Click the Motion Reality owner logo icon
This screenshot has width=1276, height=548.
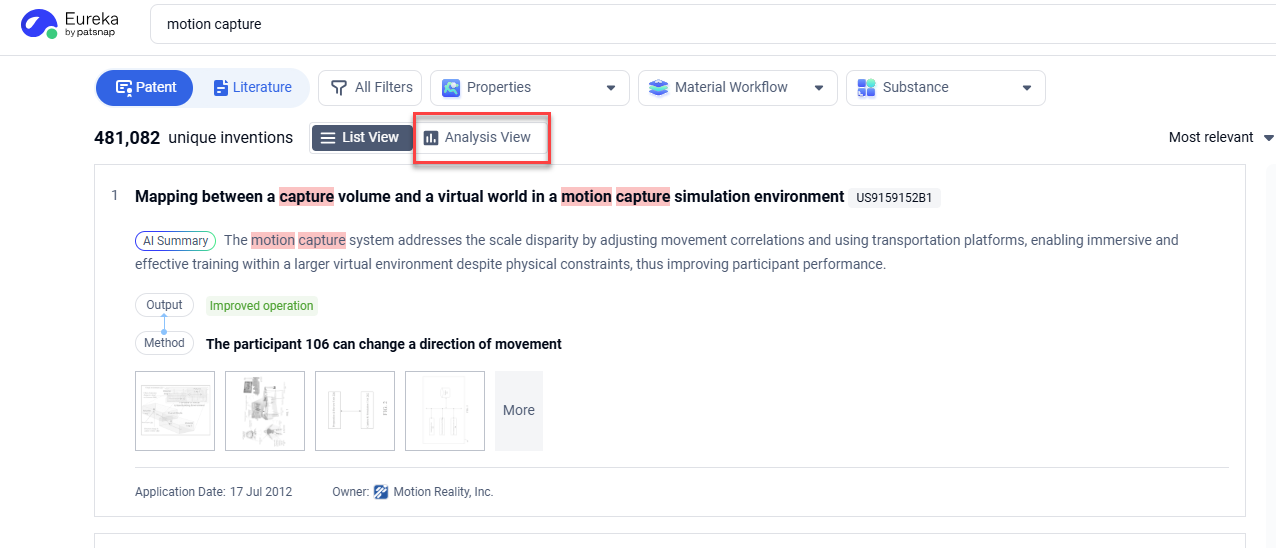[380, 492]
